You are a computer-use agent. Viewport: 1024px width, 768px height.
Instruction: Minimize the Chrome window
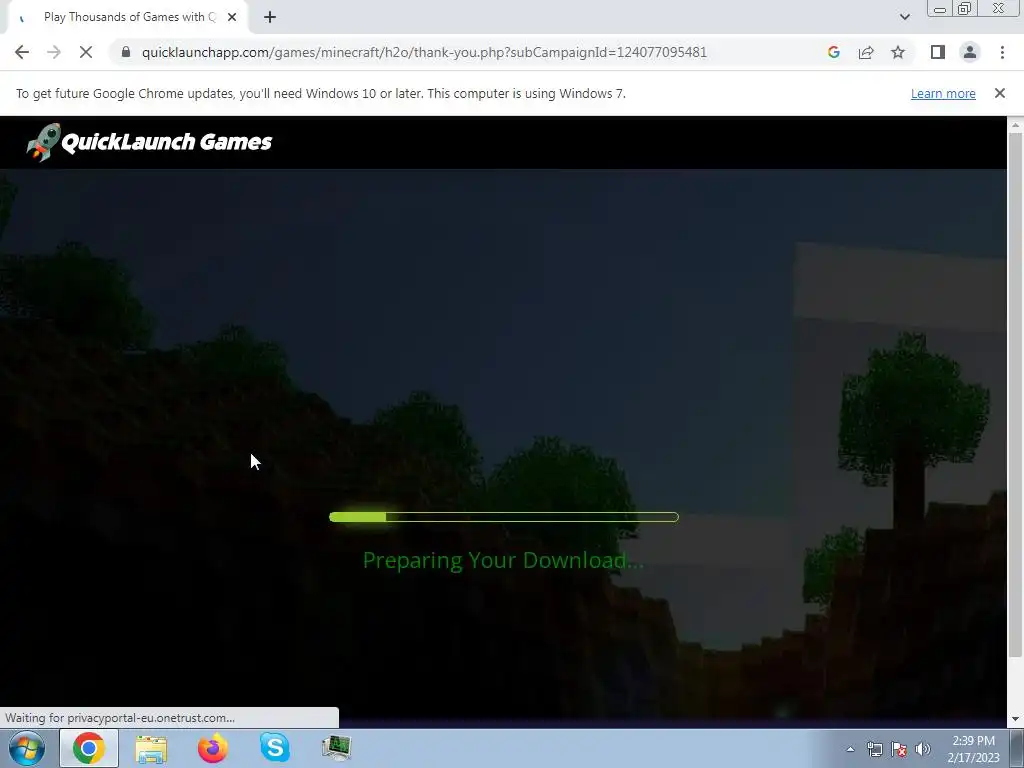click(940, 9)
